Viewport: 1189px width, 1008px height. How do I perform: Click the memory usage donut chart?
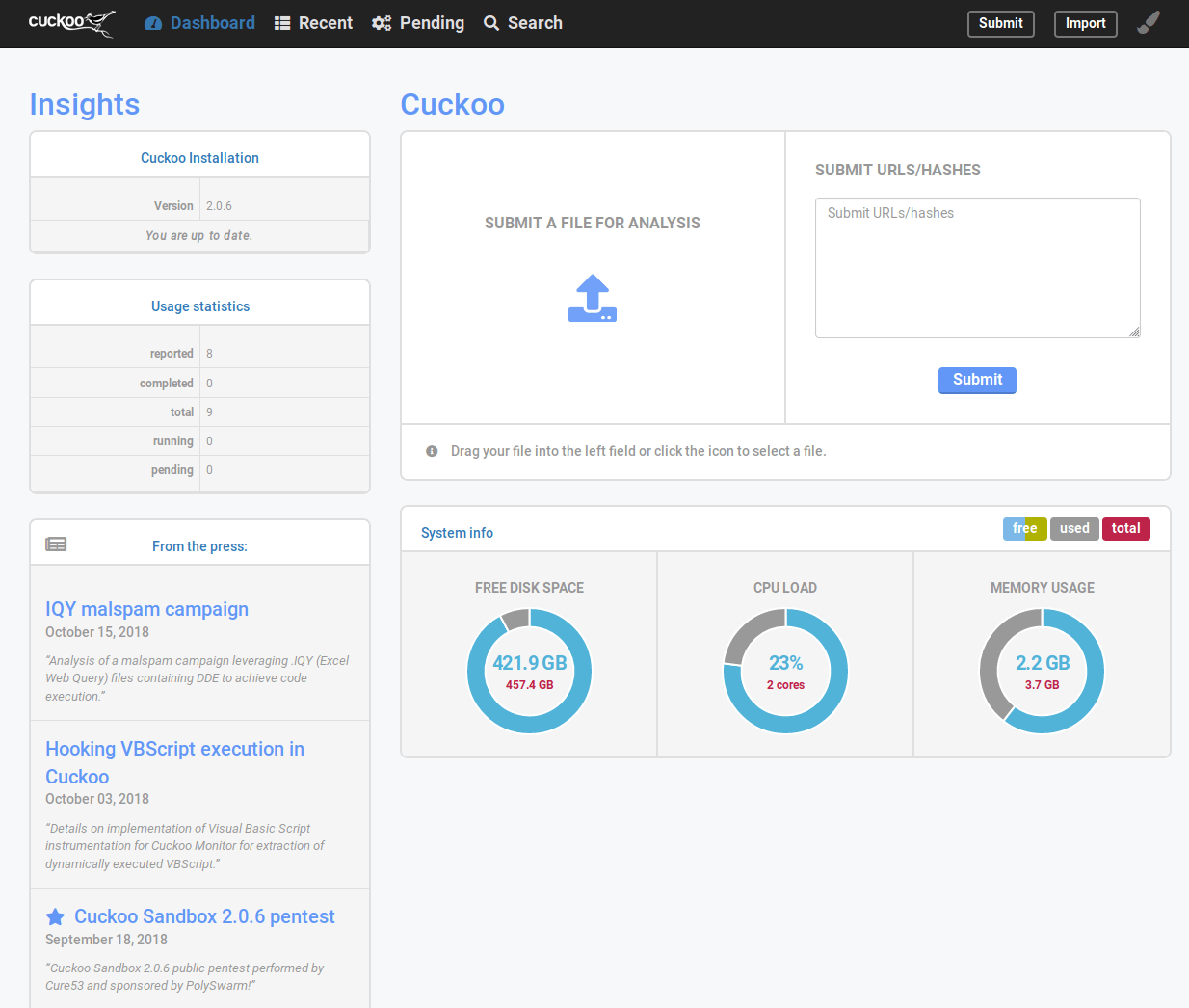1043,671
